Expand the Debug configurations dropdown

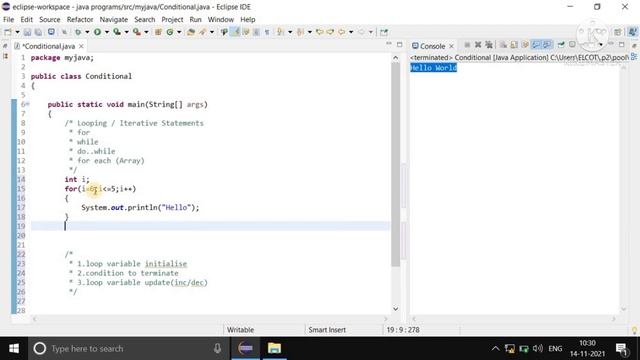coord(87,32)
